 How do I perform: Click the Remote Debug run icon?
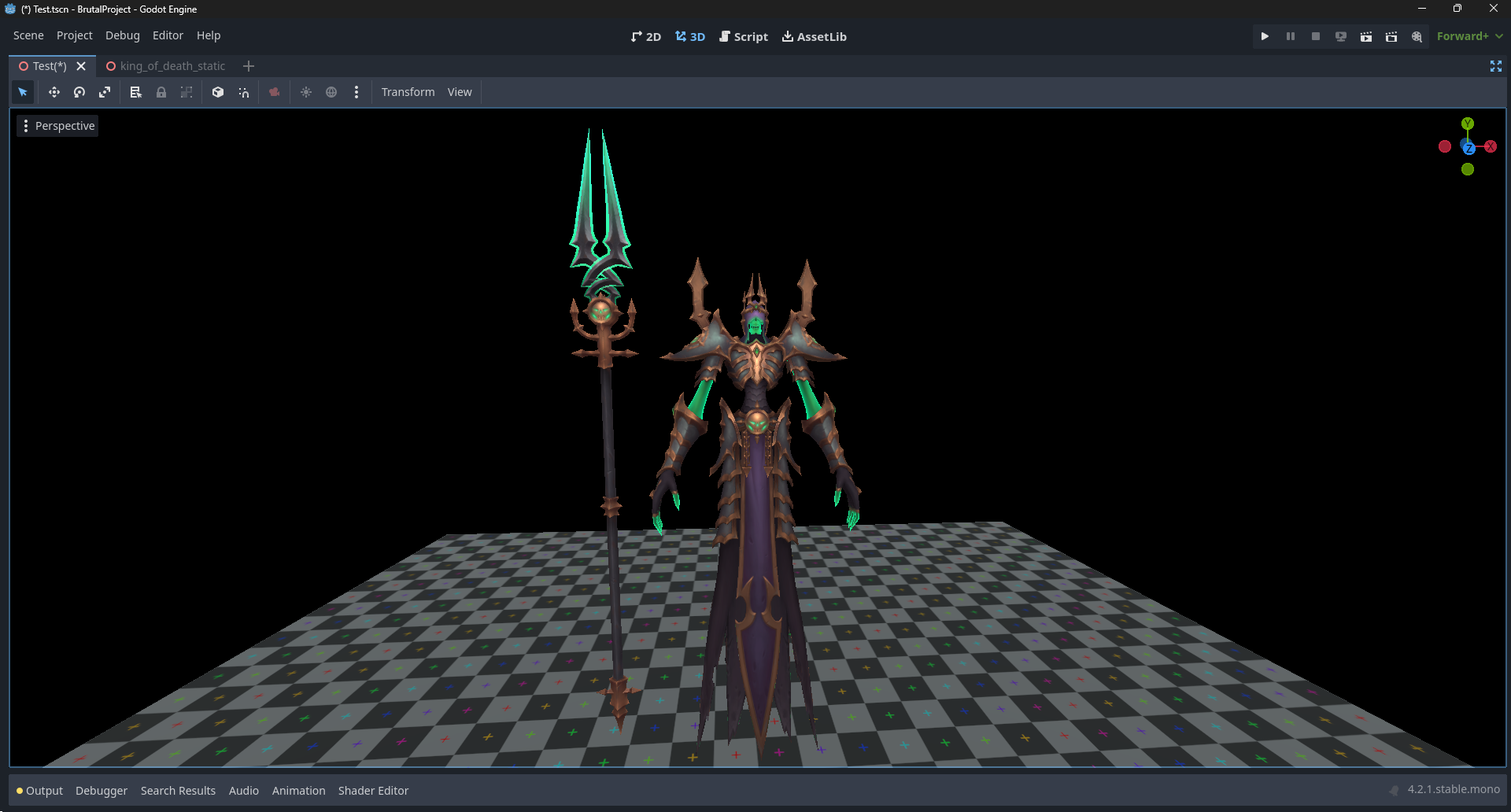[x=1341, y=36]
